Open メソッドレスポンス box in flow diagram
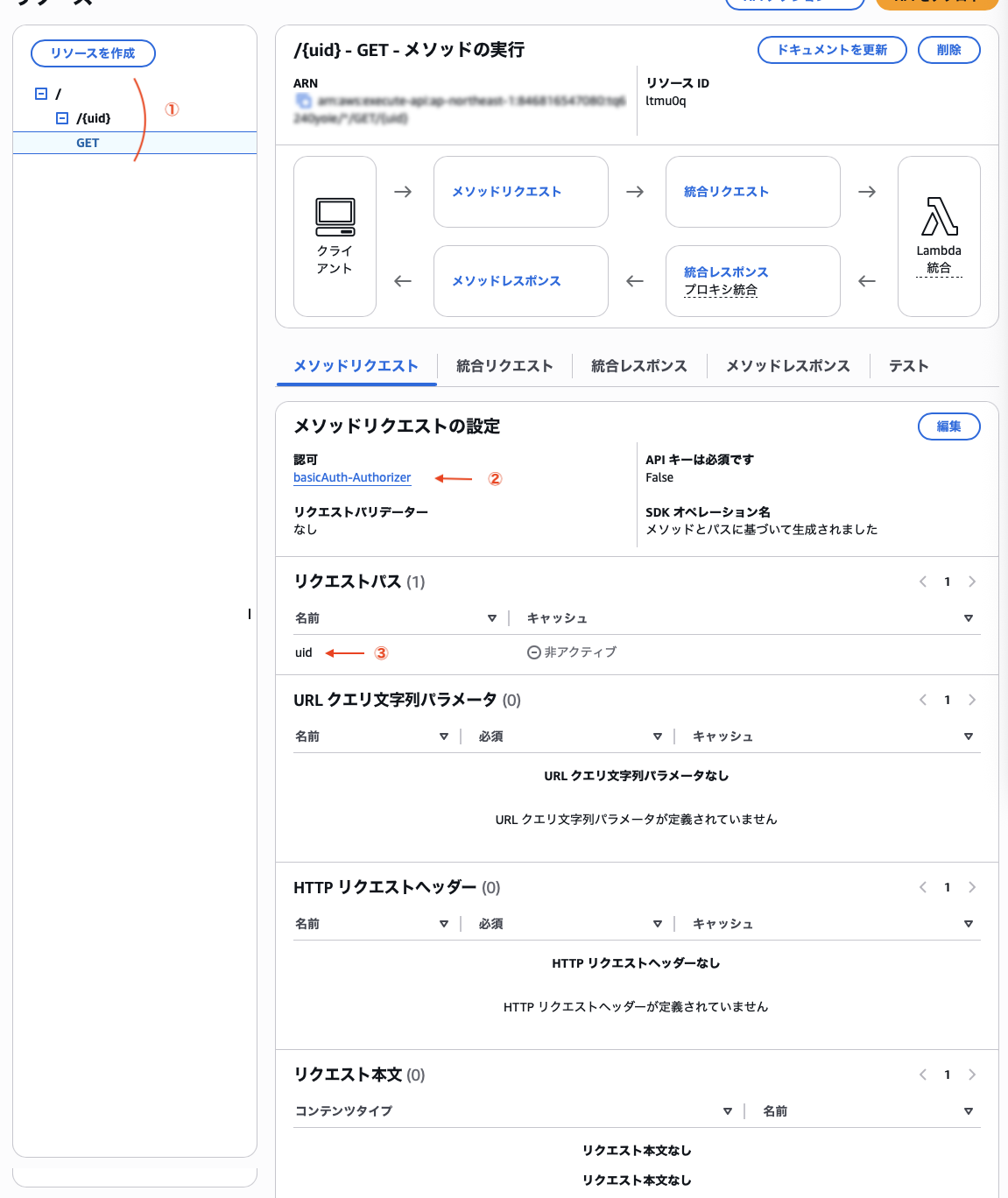1008x1198 pixels. click(506, 281)
